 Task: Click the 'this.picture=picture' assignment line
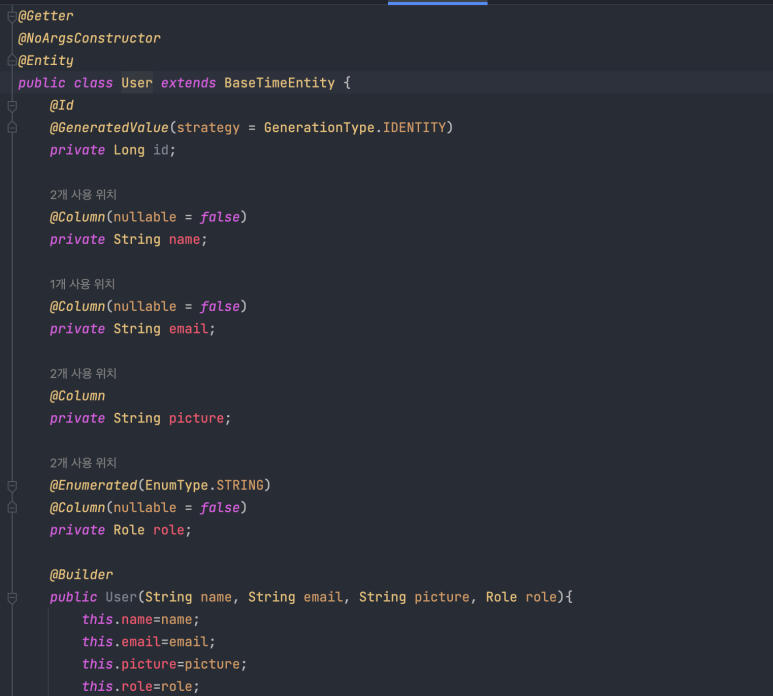click(164, 664)
